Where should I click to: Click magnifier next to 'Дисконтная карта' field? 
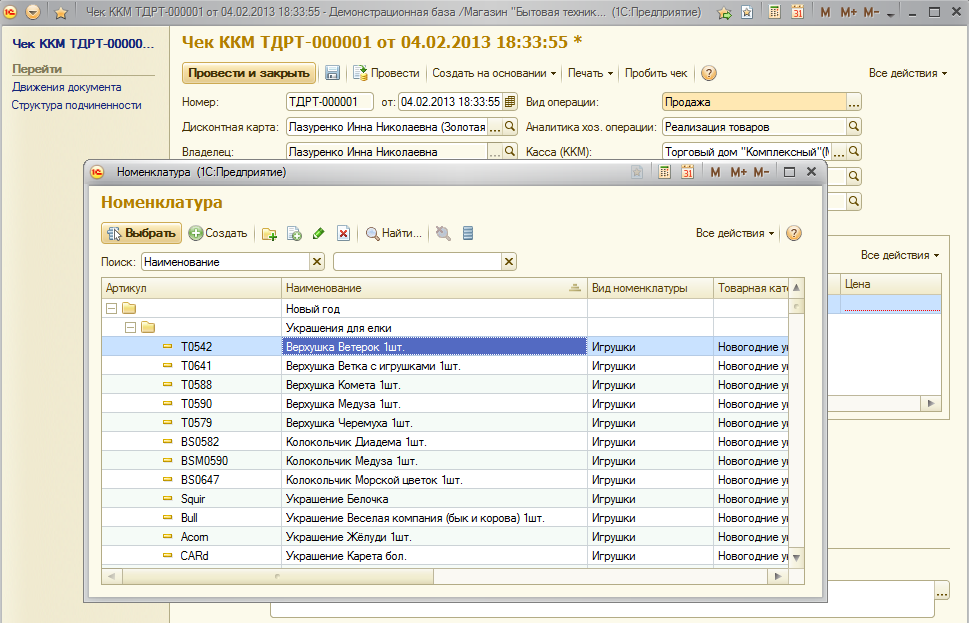(510, 127)
